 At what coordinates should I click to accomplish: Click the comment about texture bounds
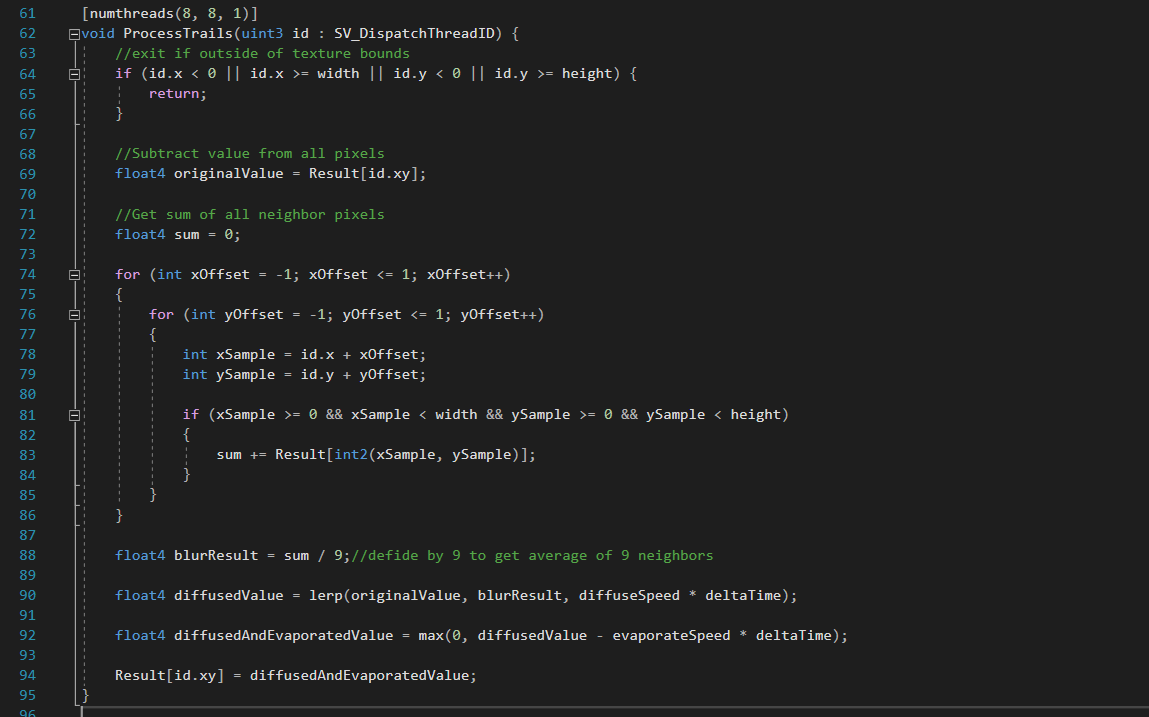[x=262, y=54]
